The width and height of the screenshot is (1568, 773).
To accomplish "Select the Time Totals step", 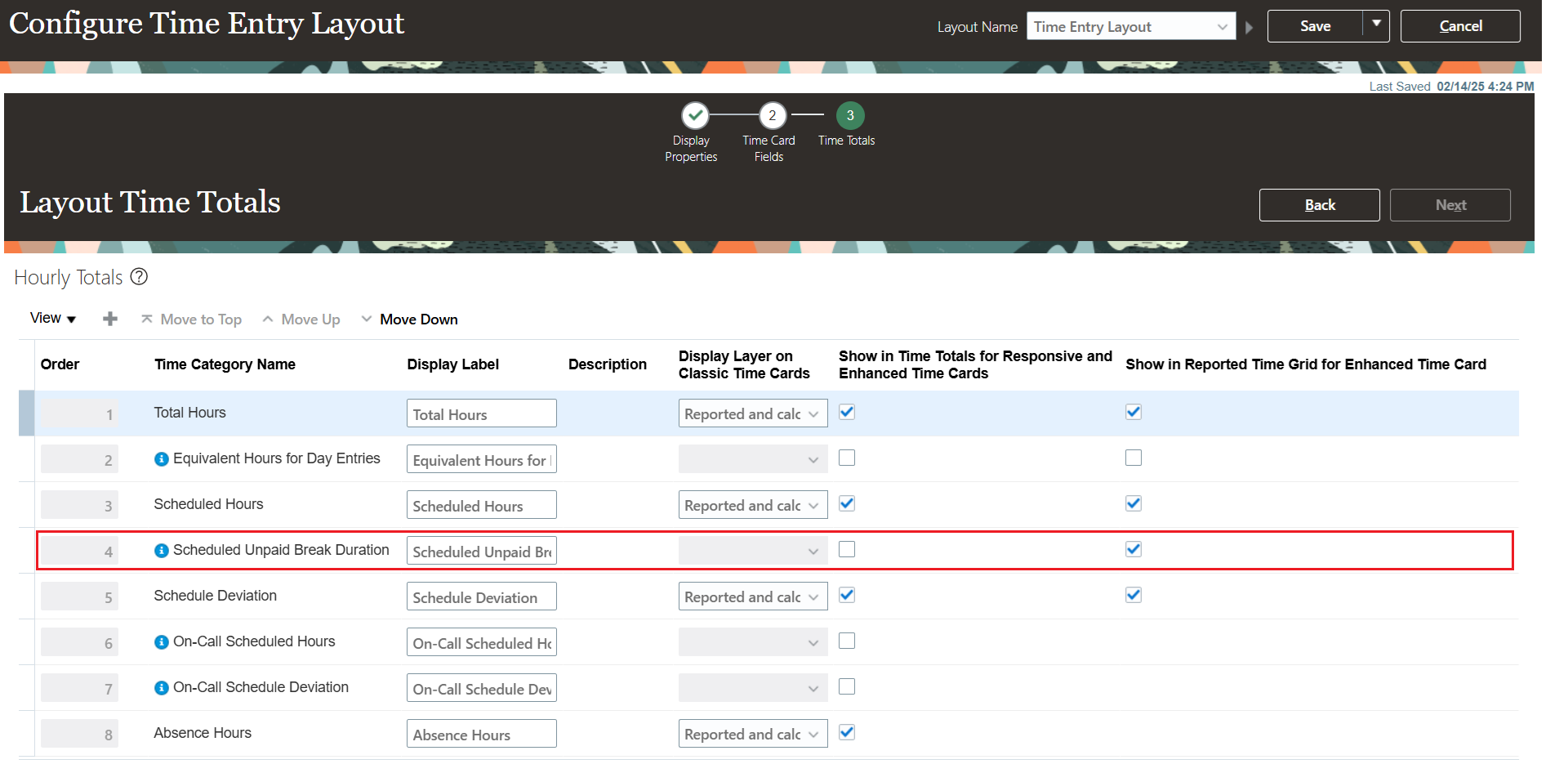I will tap(849, 115).
